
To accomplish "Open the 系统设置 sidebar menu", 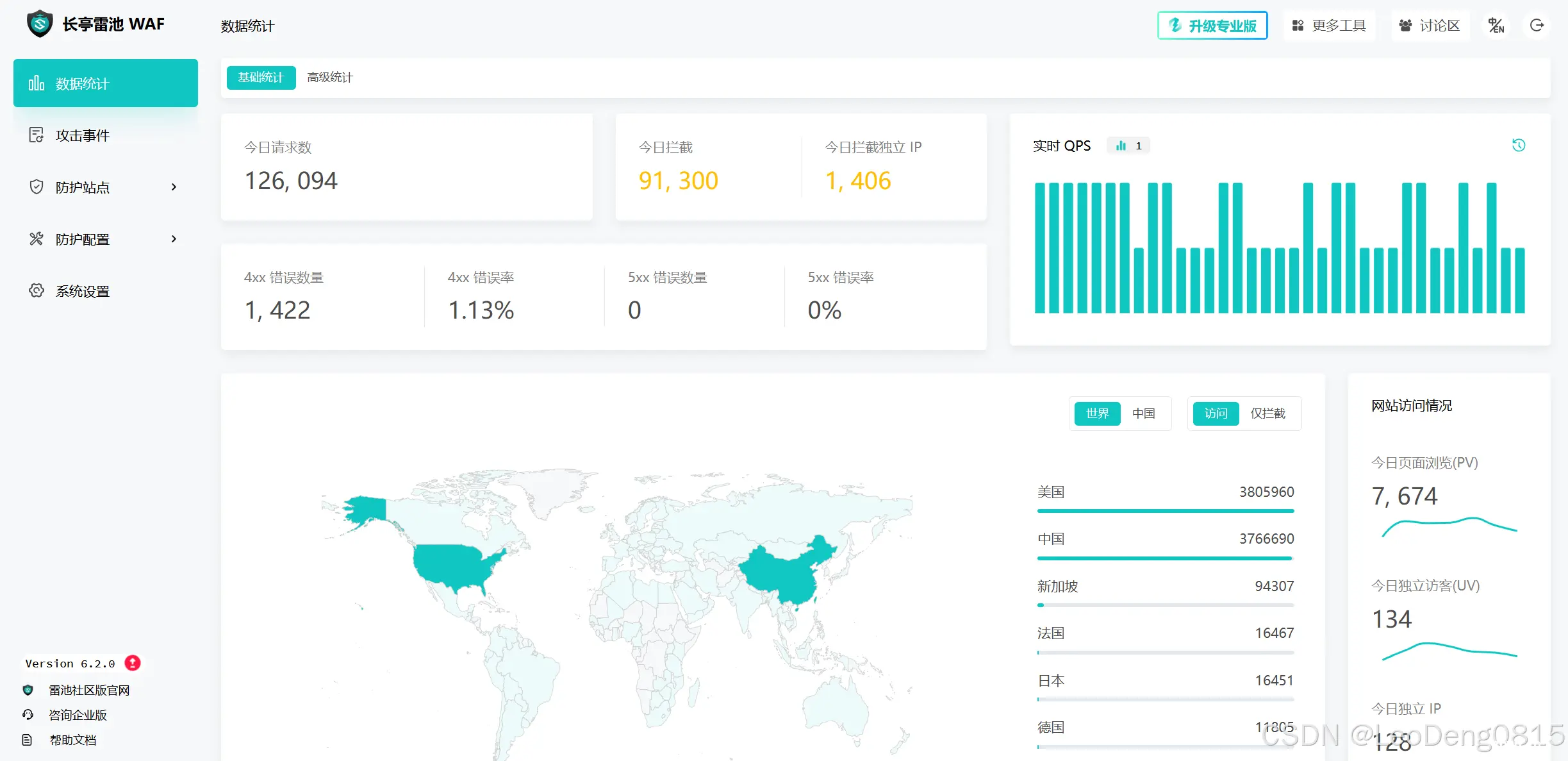I will click(106, 291).
